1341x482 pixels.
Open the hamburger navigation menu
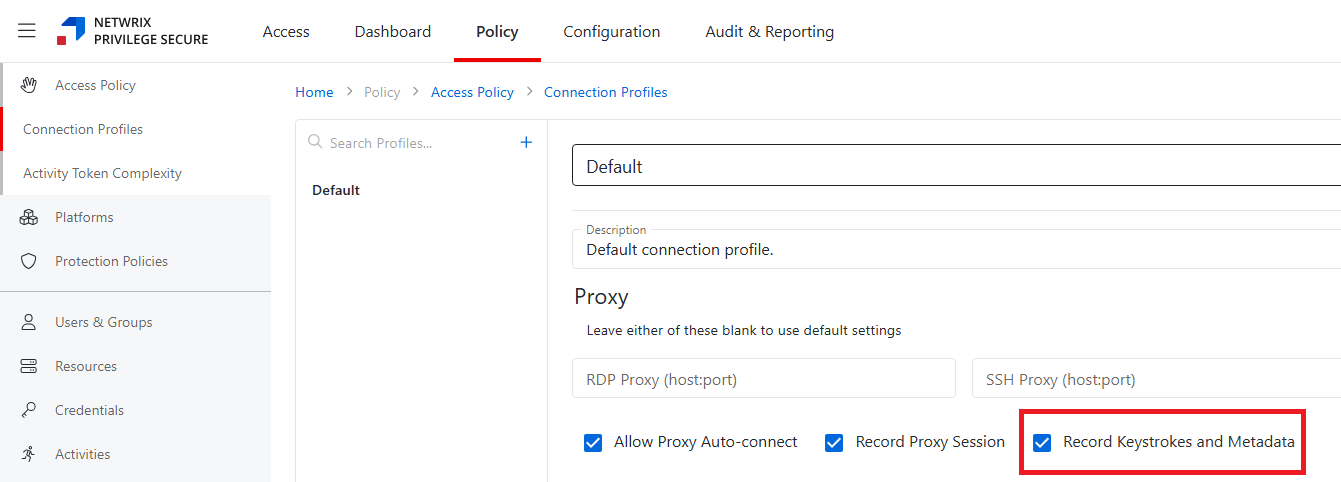[x=27, y=31]
